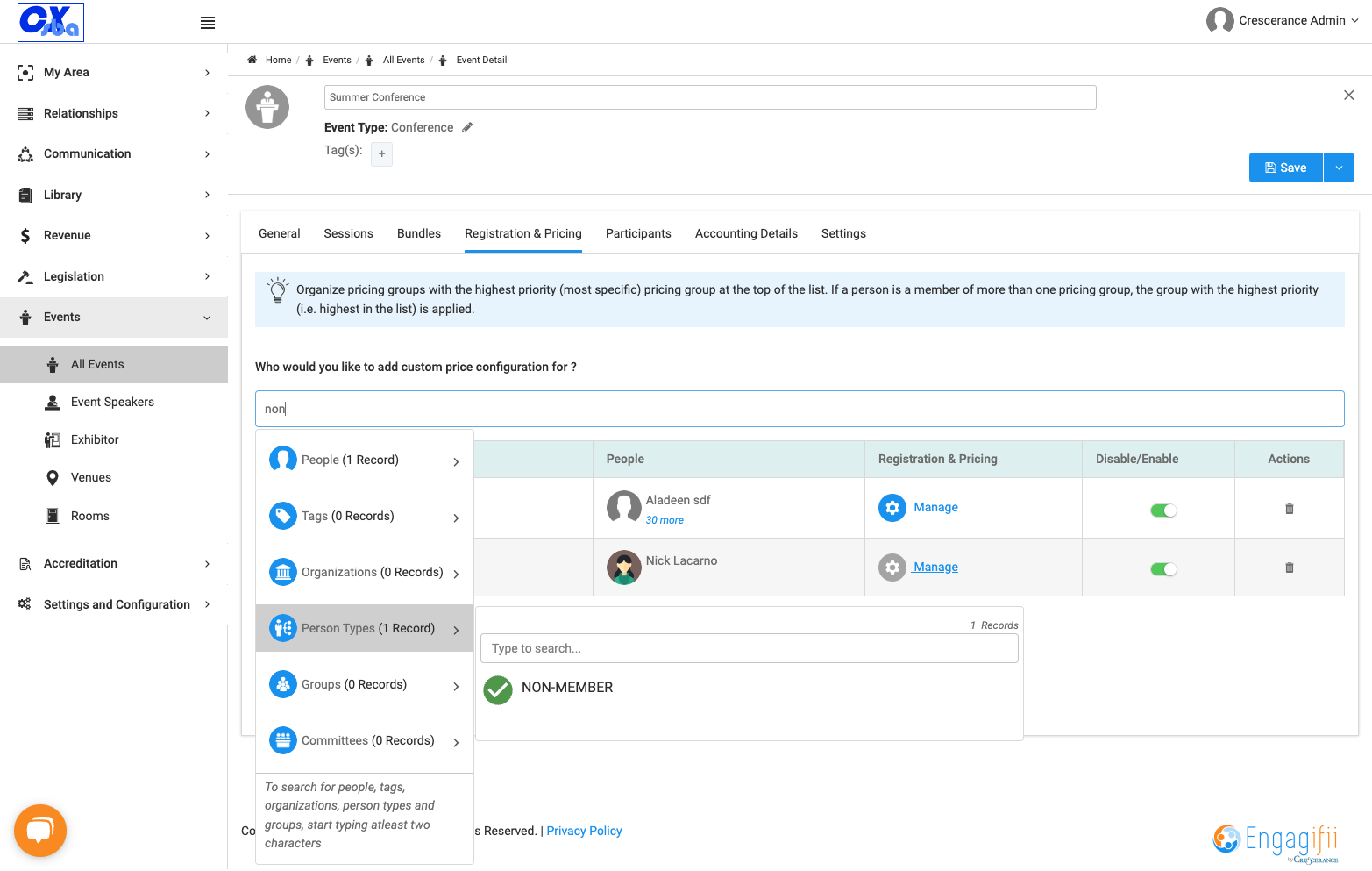The width and height of the screenshot is (1372, 871).
Task: Click the Summer Conference name field
Action: tap(710, 97)
